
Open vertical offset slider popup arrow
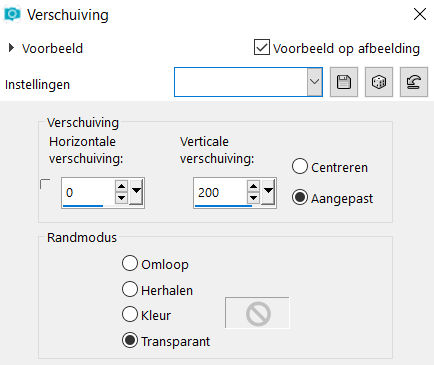(268, 192)
